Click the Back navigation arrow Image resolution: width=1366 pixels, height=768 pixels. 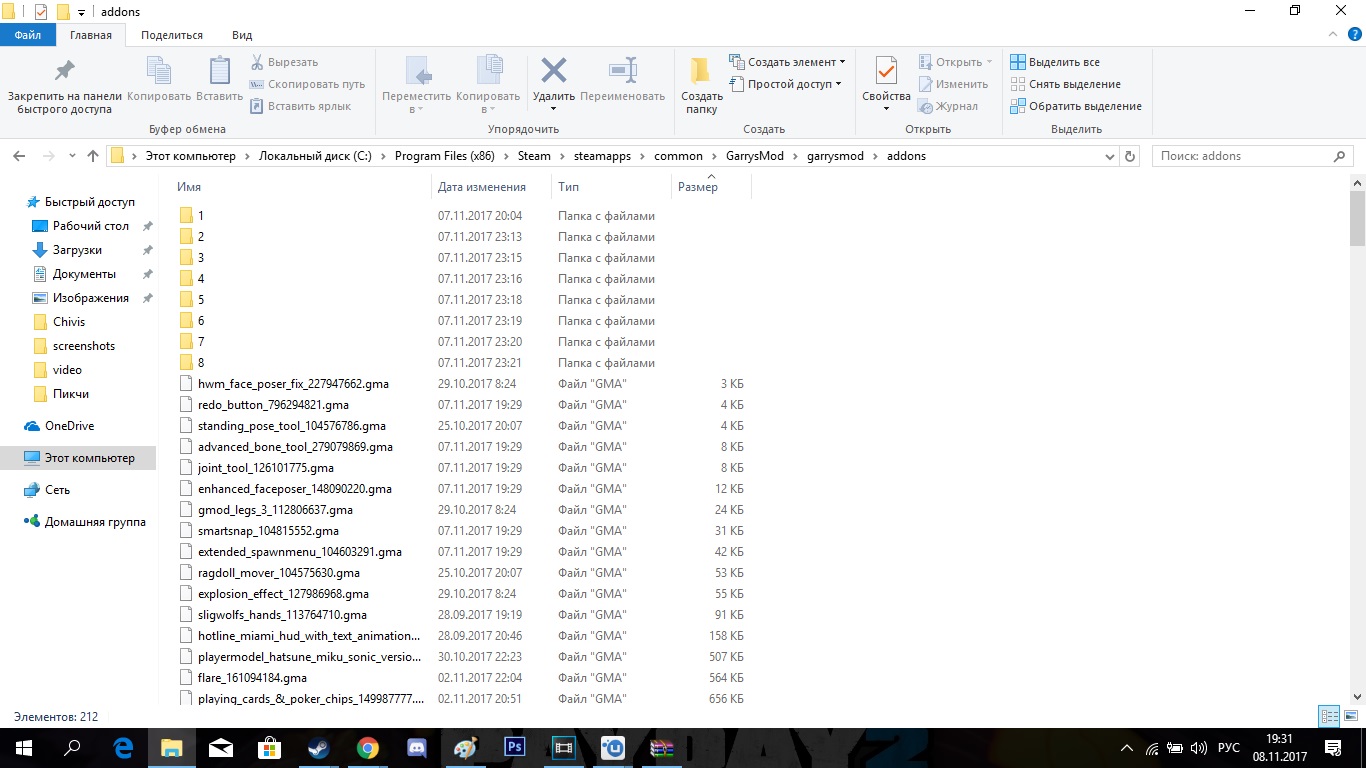point(18,156)
